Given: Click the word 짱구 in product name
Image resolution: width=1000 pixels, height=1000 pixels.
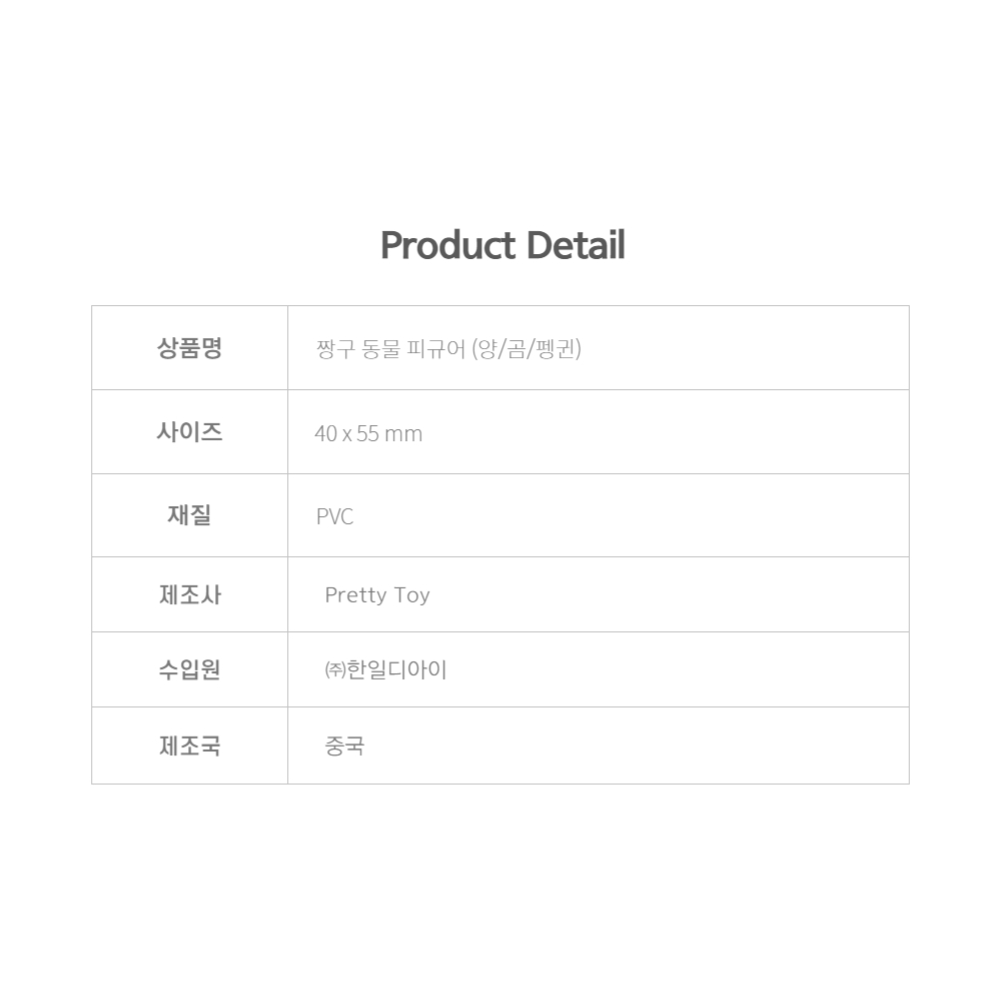Looking at the screenshot, I should (335, 349).
